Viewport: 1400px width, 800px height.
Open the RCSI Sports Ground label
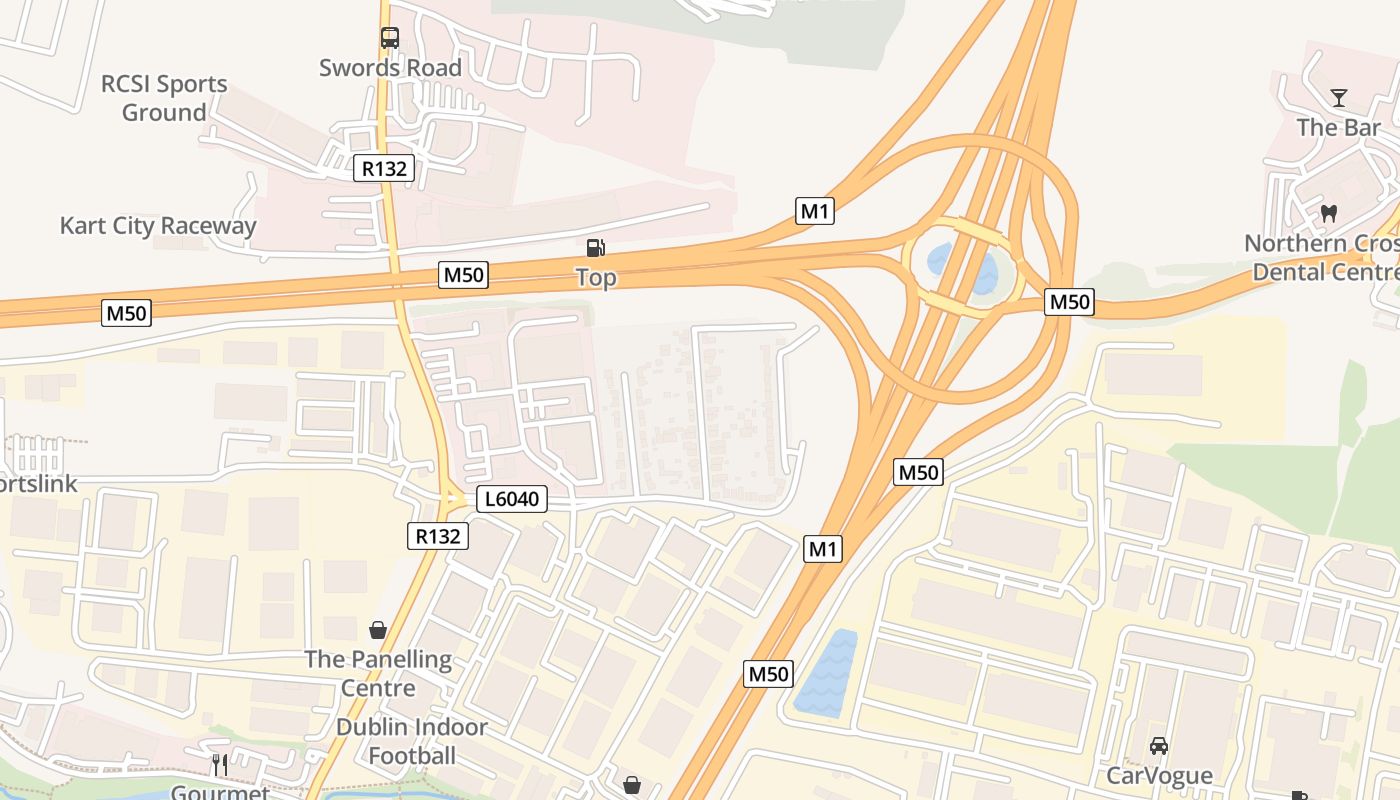pyautogui.click(x=164, y=98)
